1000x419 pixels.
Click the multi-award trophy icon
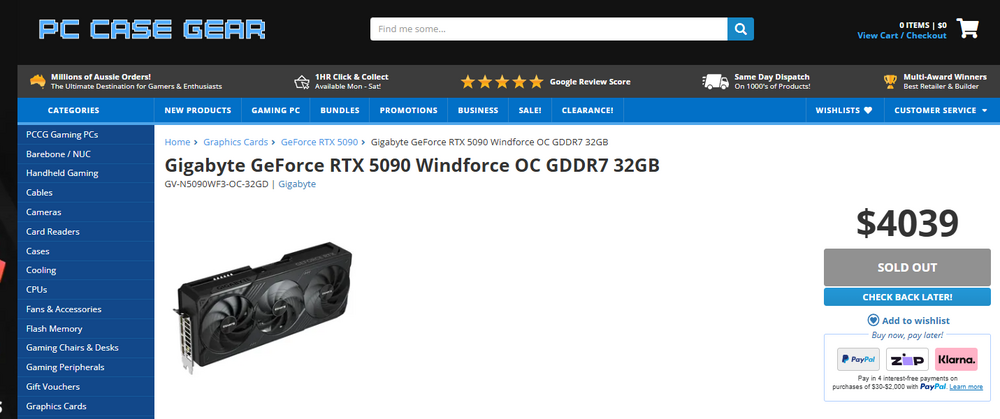890,81
